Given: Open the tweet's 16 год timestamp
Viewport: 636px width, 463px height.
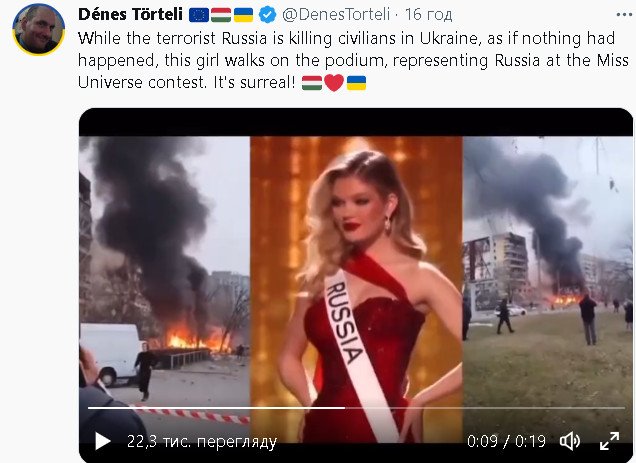Looking at the screenshot, I should click(428, 15).
